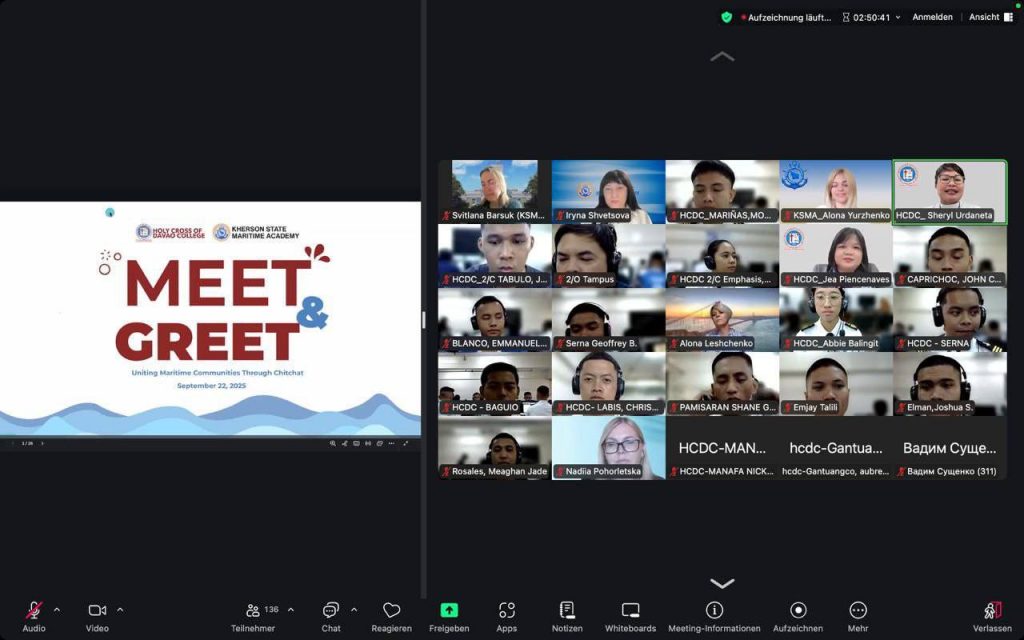Viewport: 1024px width, 640px height.
Task: Click the green encryption shield icon
Action: [x=727, y=17]
